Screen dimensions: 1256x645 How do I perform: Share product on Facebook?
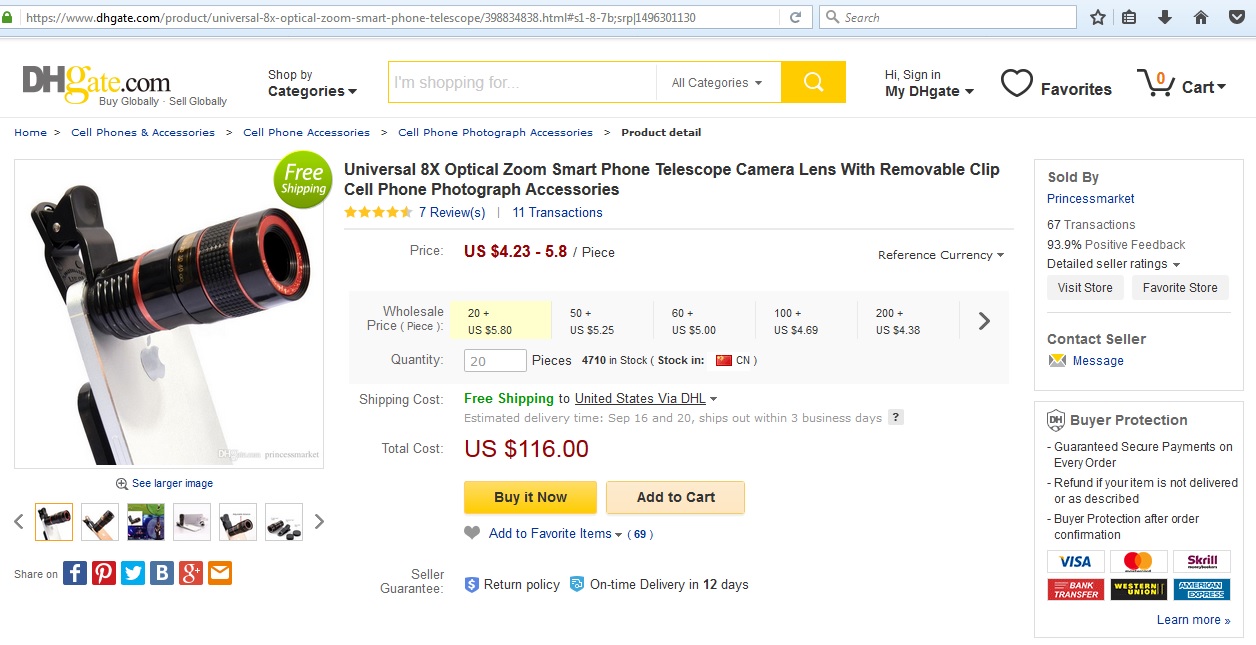75,573
